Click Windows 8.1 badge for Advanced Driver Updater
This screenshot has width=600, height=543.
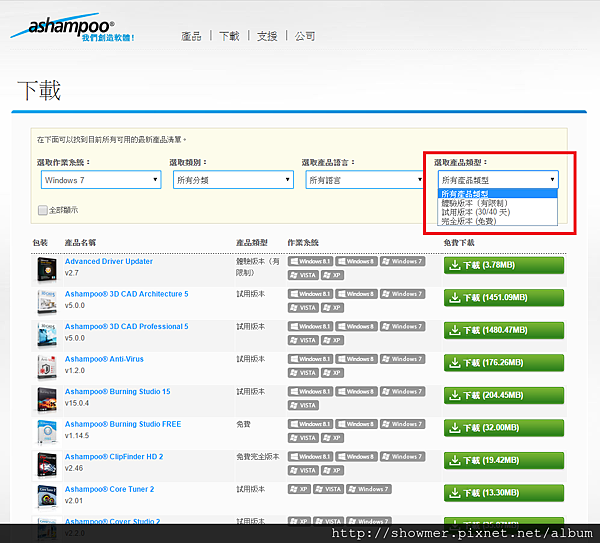click(310, 261)
